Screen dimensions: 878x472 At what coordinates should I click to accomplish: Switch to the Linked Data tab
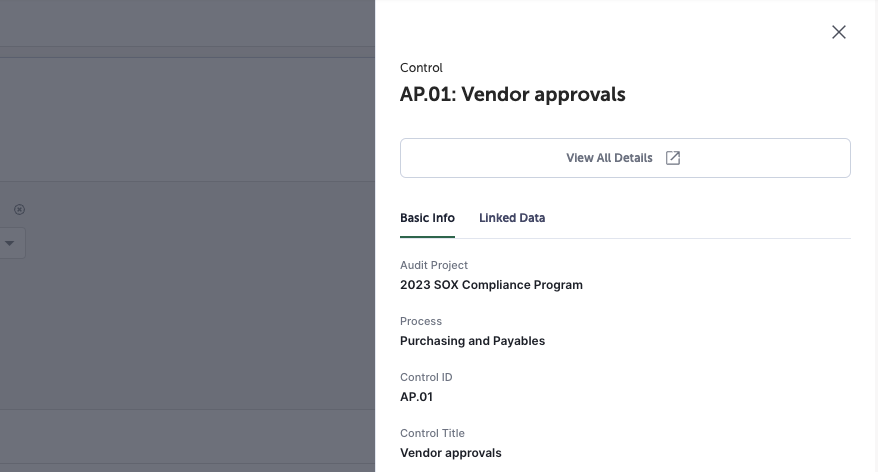click(x=512, y=218)
